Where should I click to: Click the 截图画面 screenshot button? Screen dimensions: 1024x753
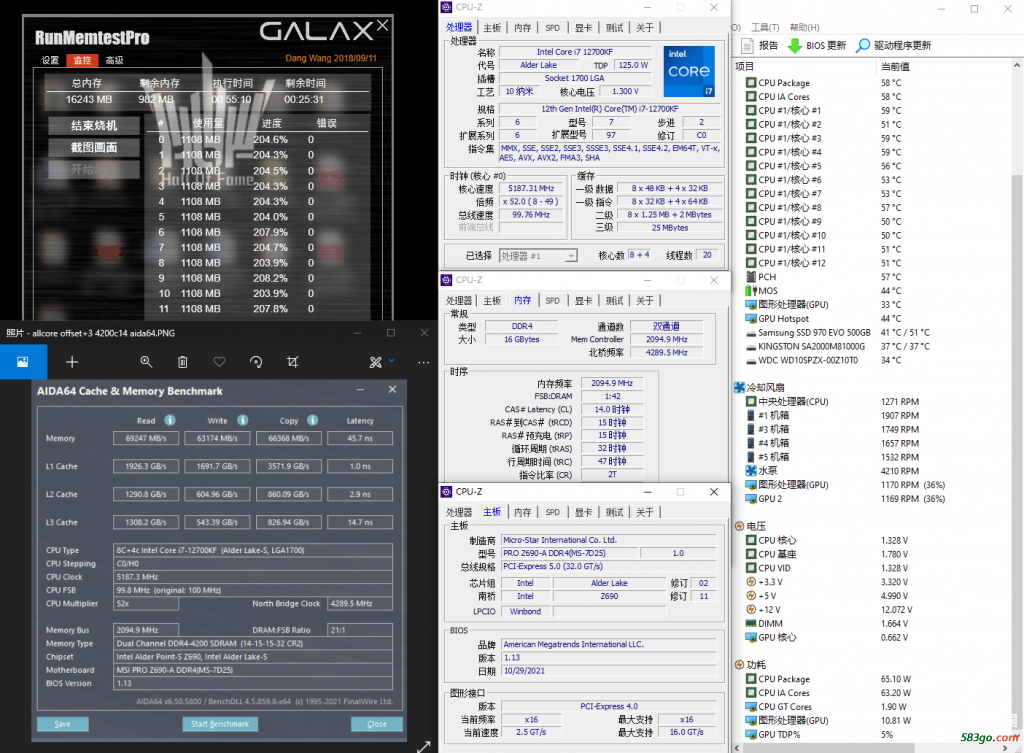(x=94, y=148)
